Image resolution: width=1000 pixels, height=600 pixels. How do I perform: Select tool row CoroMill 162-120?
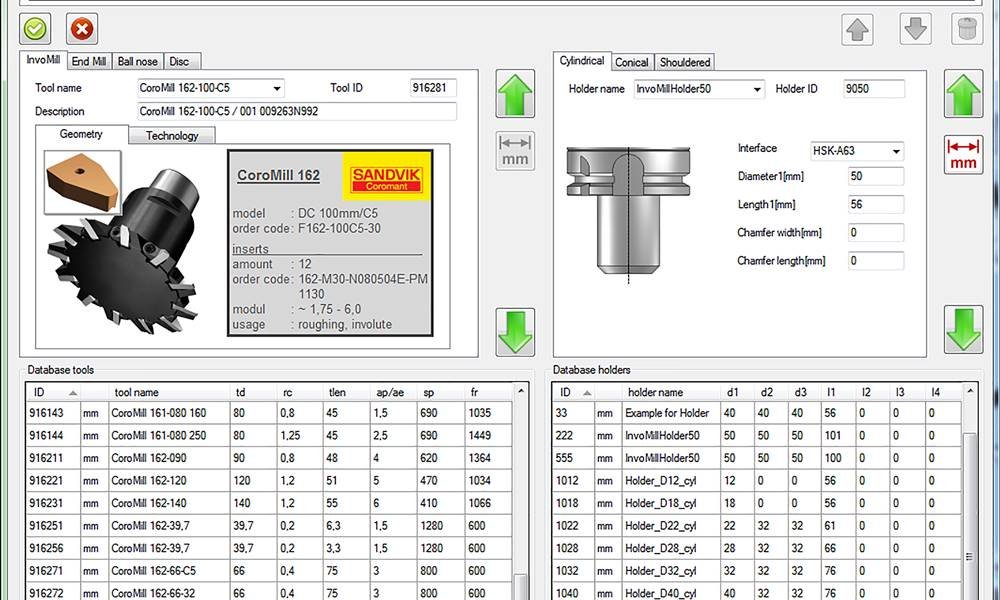[269, 481]
